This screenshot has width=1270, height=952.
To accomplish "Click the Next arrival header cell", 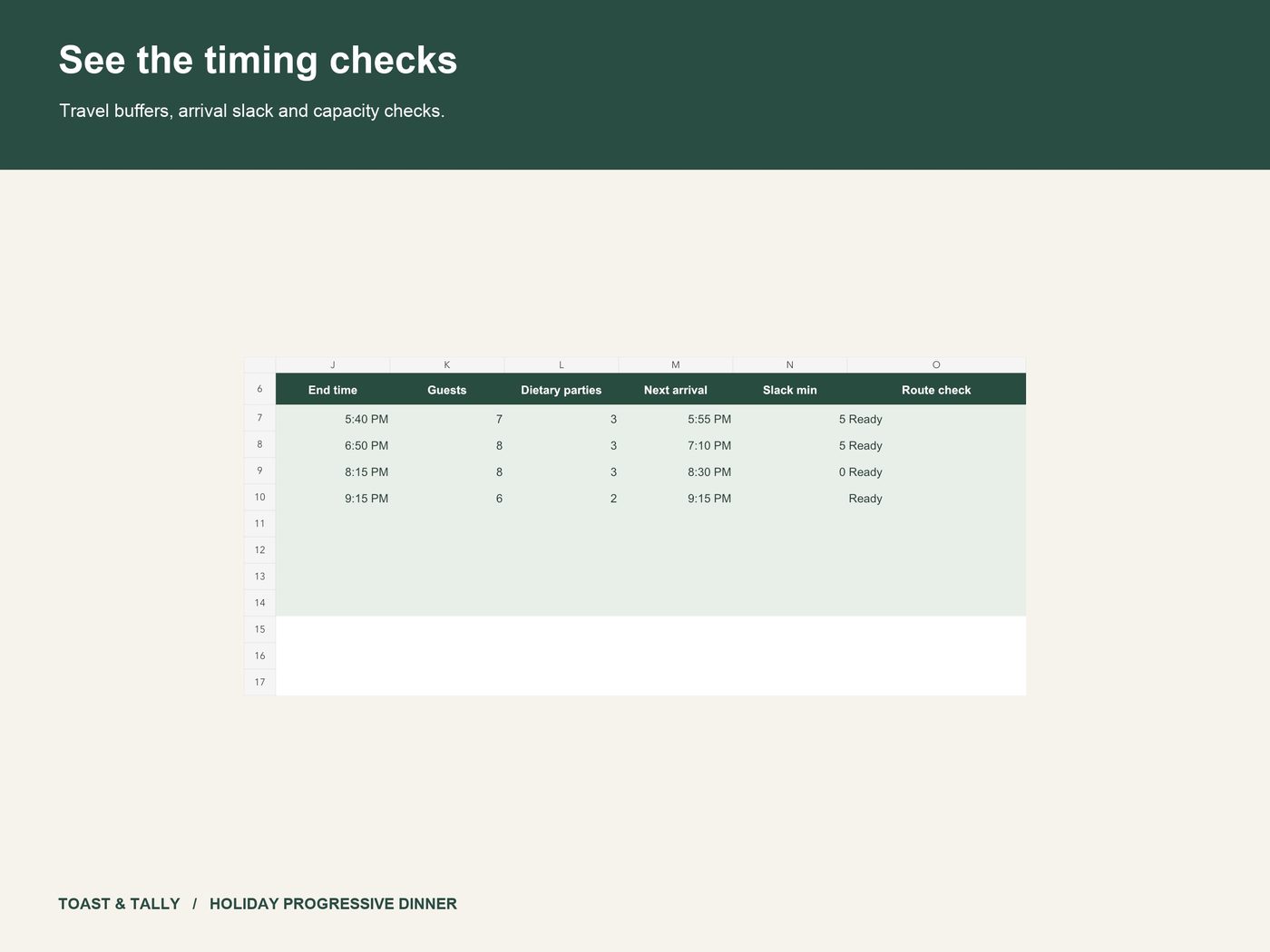I will [676, 390].
